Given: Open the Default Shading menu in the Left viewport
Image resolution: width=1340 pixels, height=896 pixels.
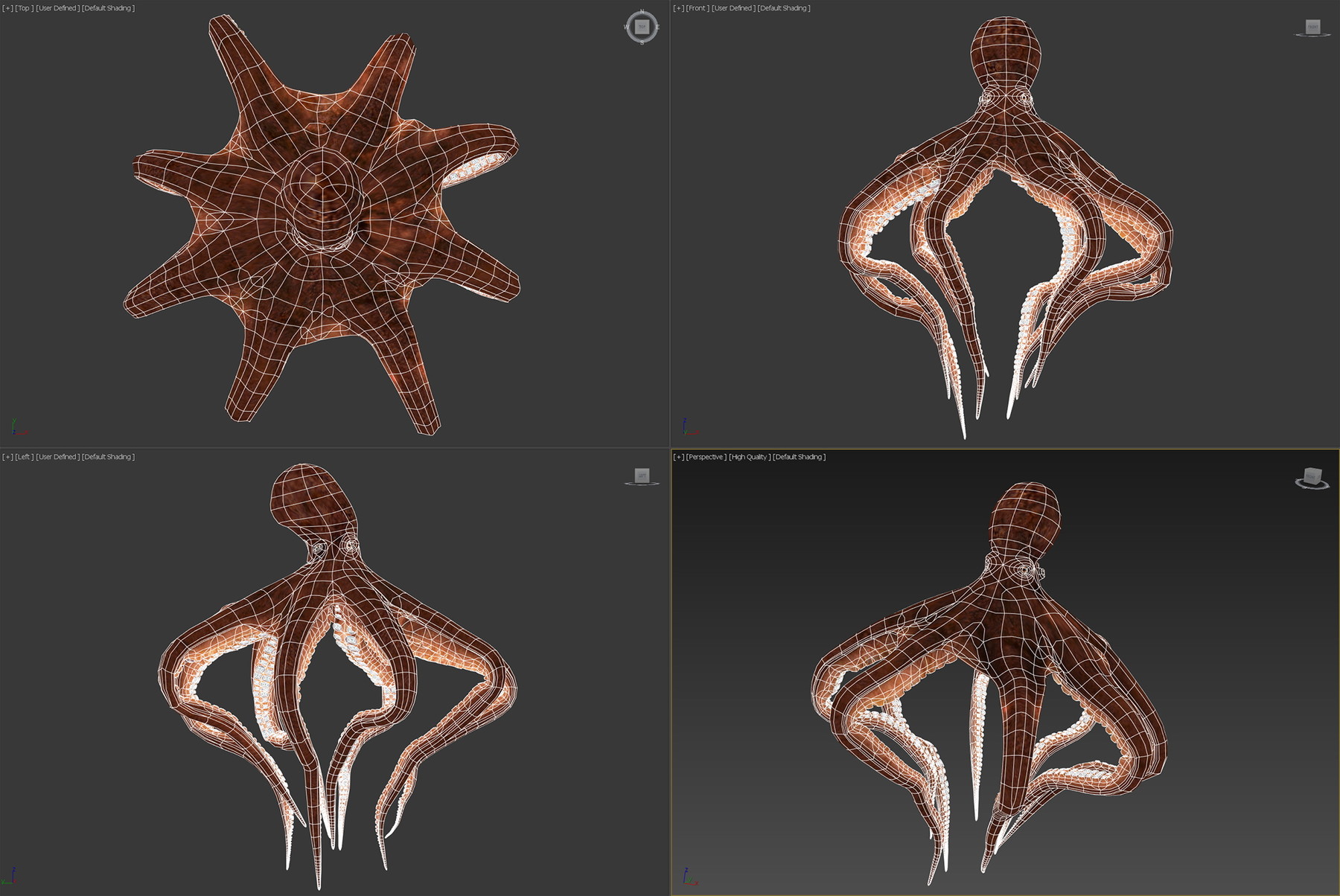Looking at the screenshot, I should coord(109,458).
